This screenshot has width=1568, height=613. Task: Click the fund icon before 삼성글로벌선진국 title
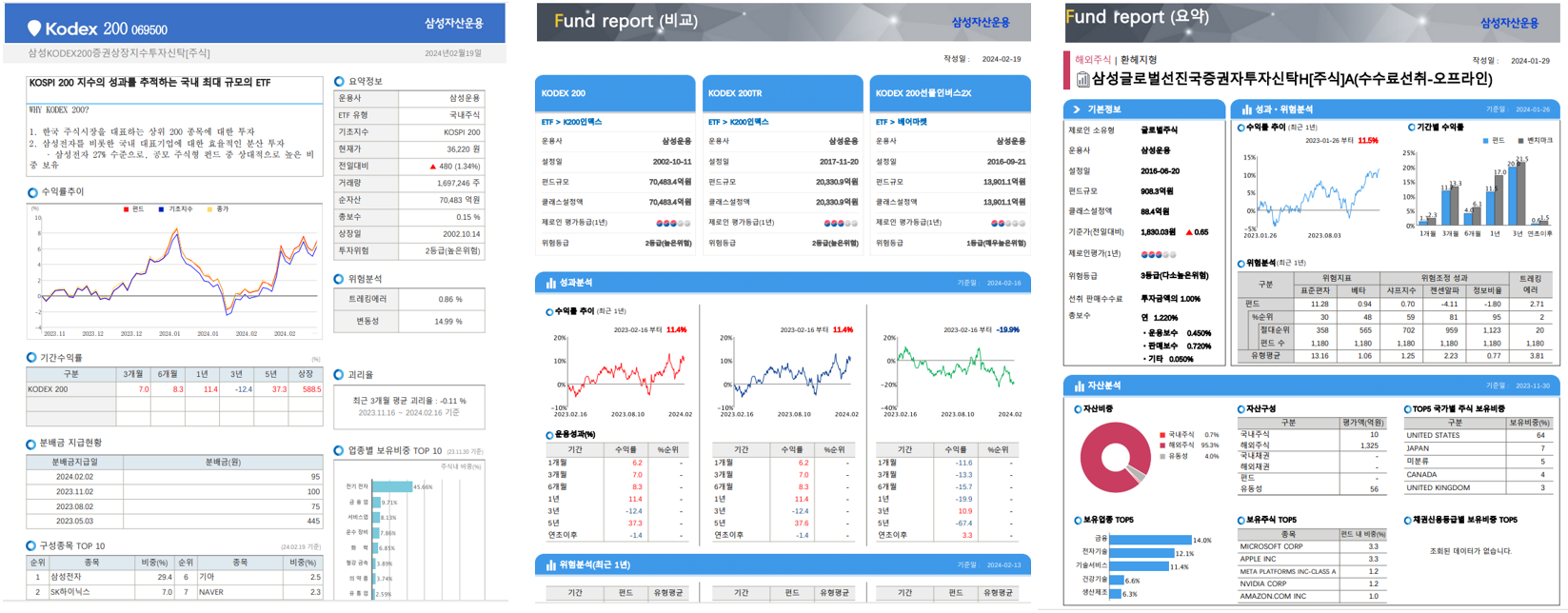pyautogui.click(x=1082, y=80)
